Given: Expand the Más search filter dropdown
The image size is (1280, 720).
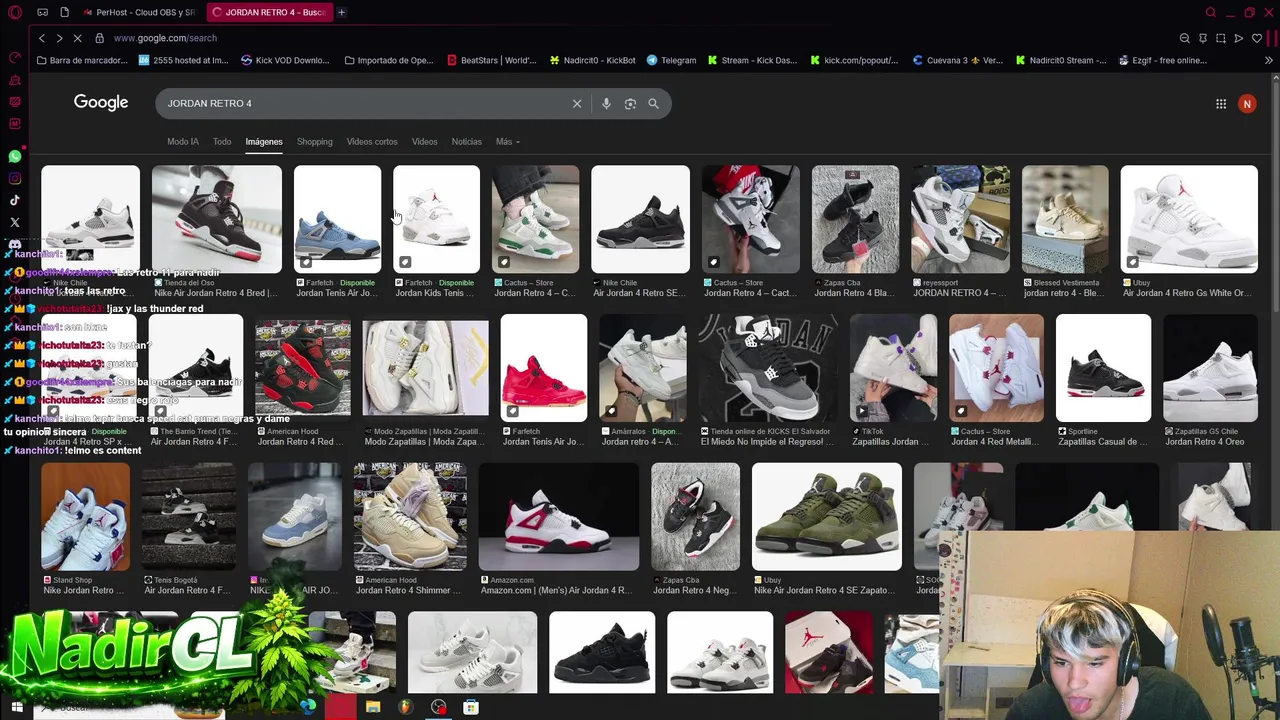Looking at the screenshot, I should [x=507, y=141].
